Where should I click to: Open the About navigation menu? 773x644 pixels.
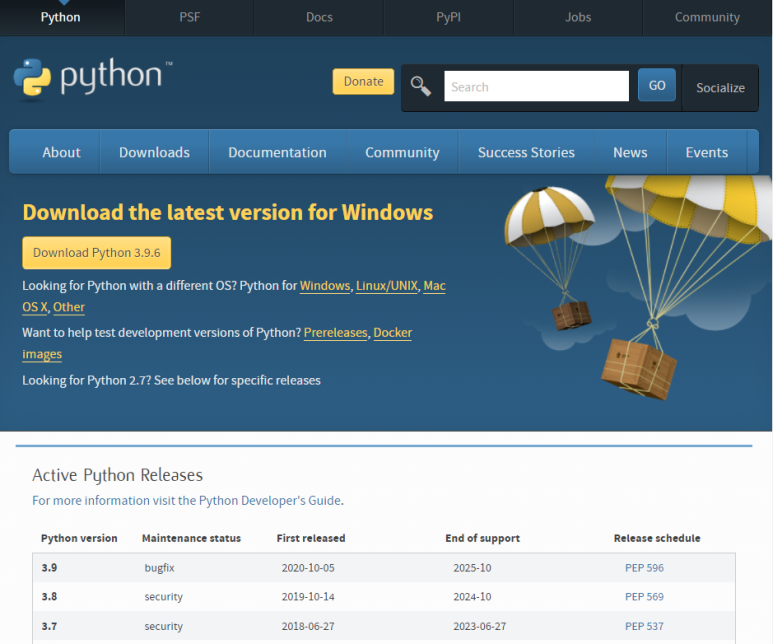pos(61,152)
